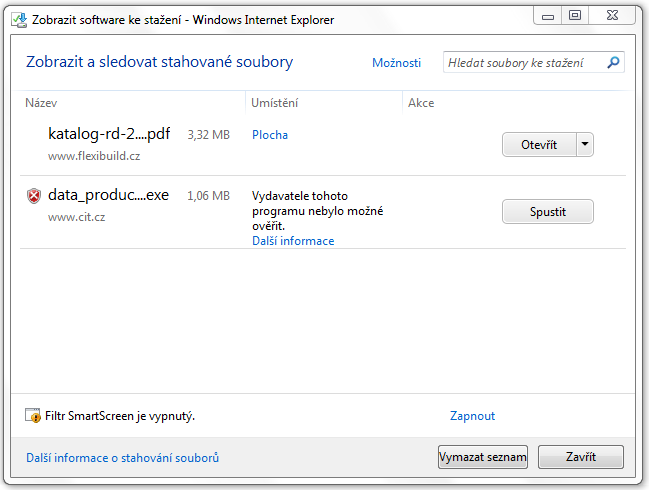Open Další informace link under publisher warning
The width and height of the screenshot is (649, 490).
293,241
